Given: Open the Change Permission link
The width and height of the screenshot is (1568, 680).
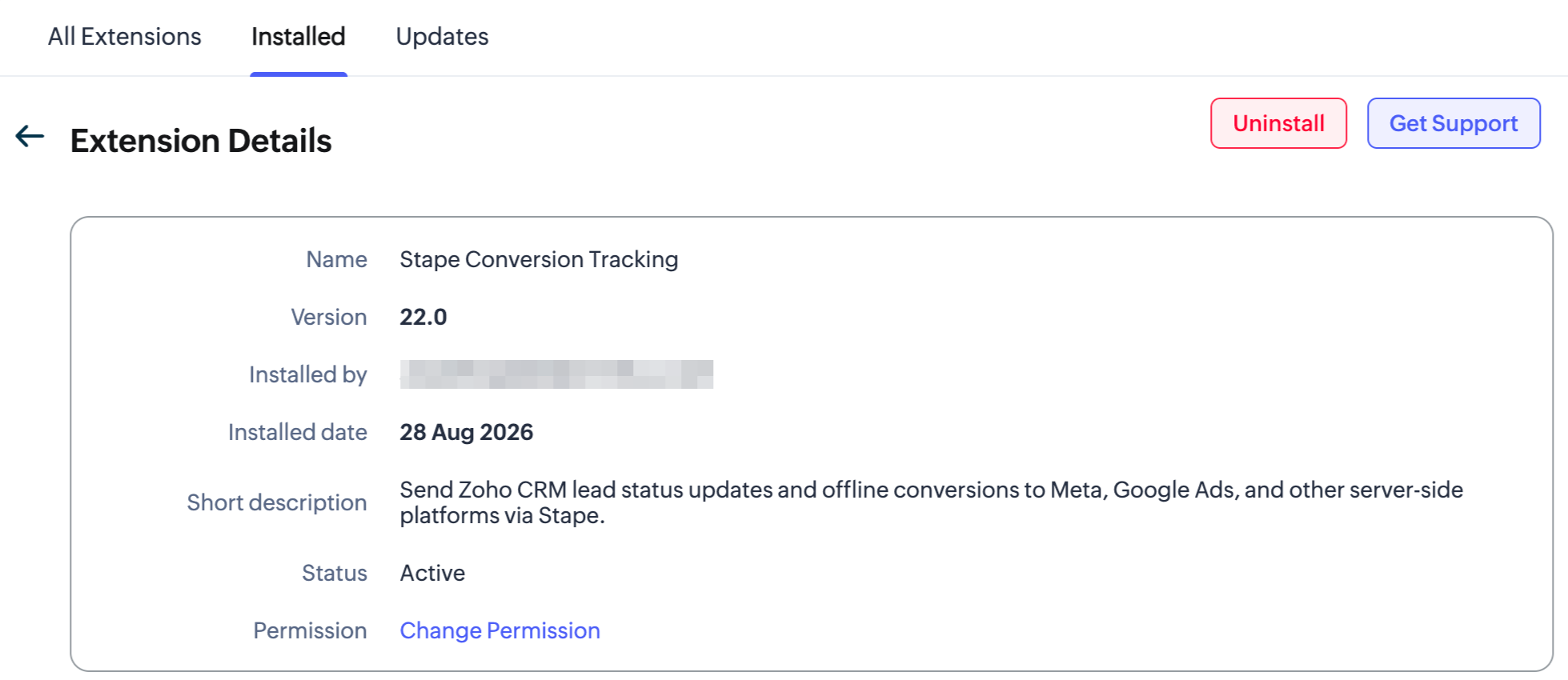Looking at the screenshot, I should (x=500, y=630).
